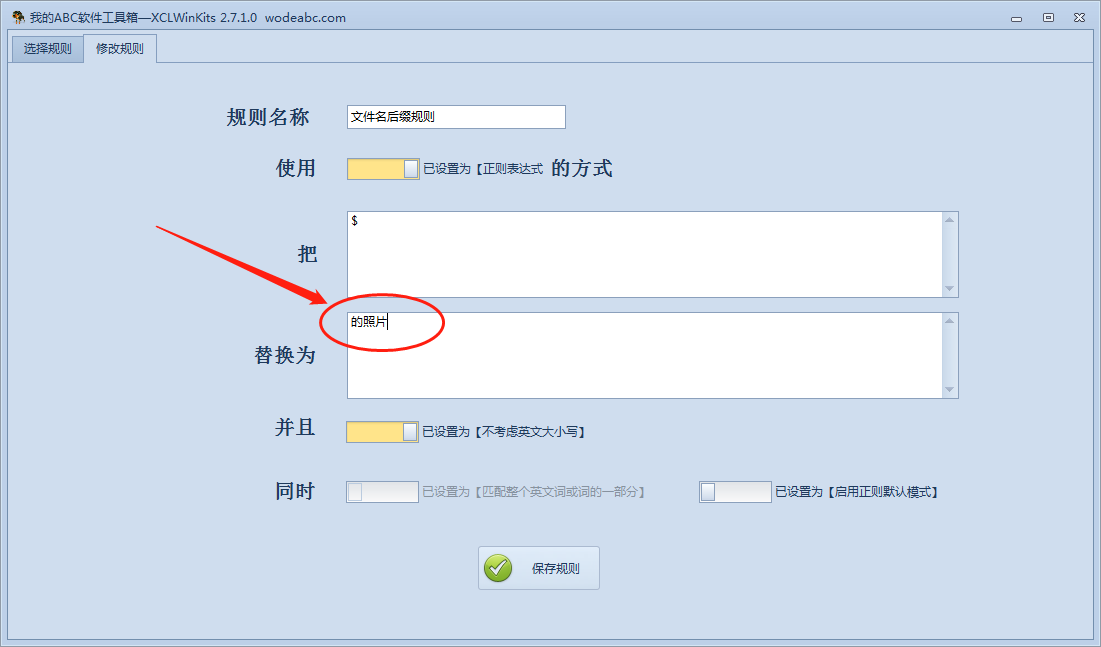Click the 保存规则 button
This screenshot has width=1101, height=647.
pyautogui.click(x=539, y=568)
